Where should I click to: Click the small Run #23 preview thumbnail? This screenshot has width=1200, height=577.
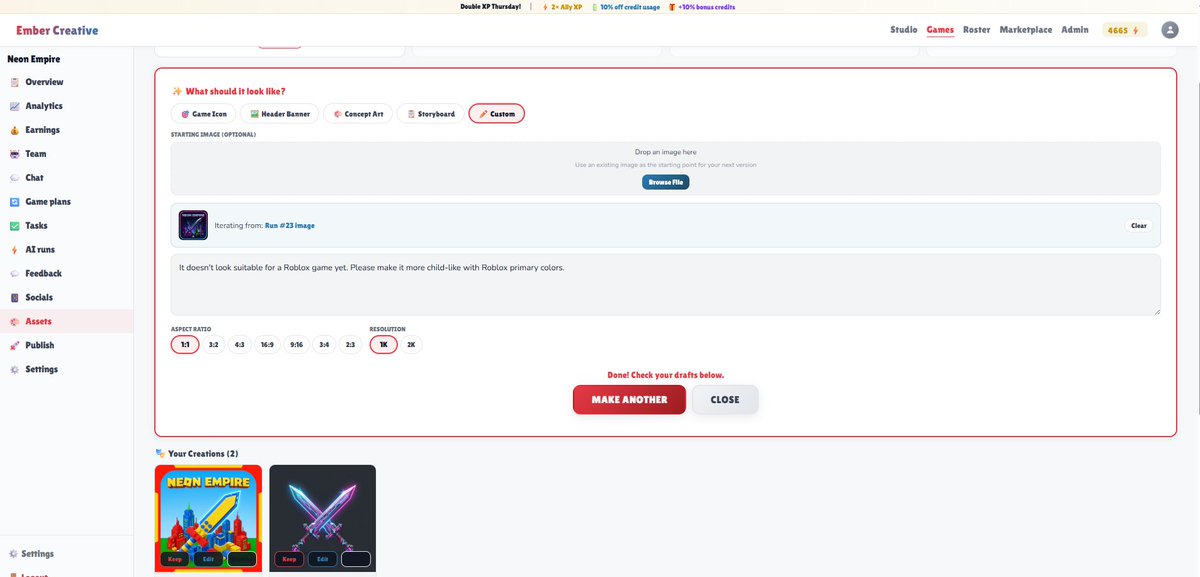(x=192, y=225)
